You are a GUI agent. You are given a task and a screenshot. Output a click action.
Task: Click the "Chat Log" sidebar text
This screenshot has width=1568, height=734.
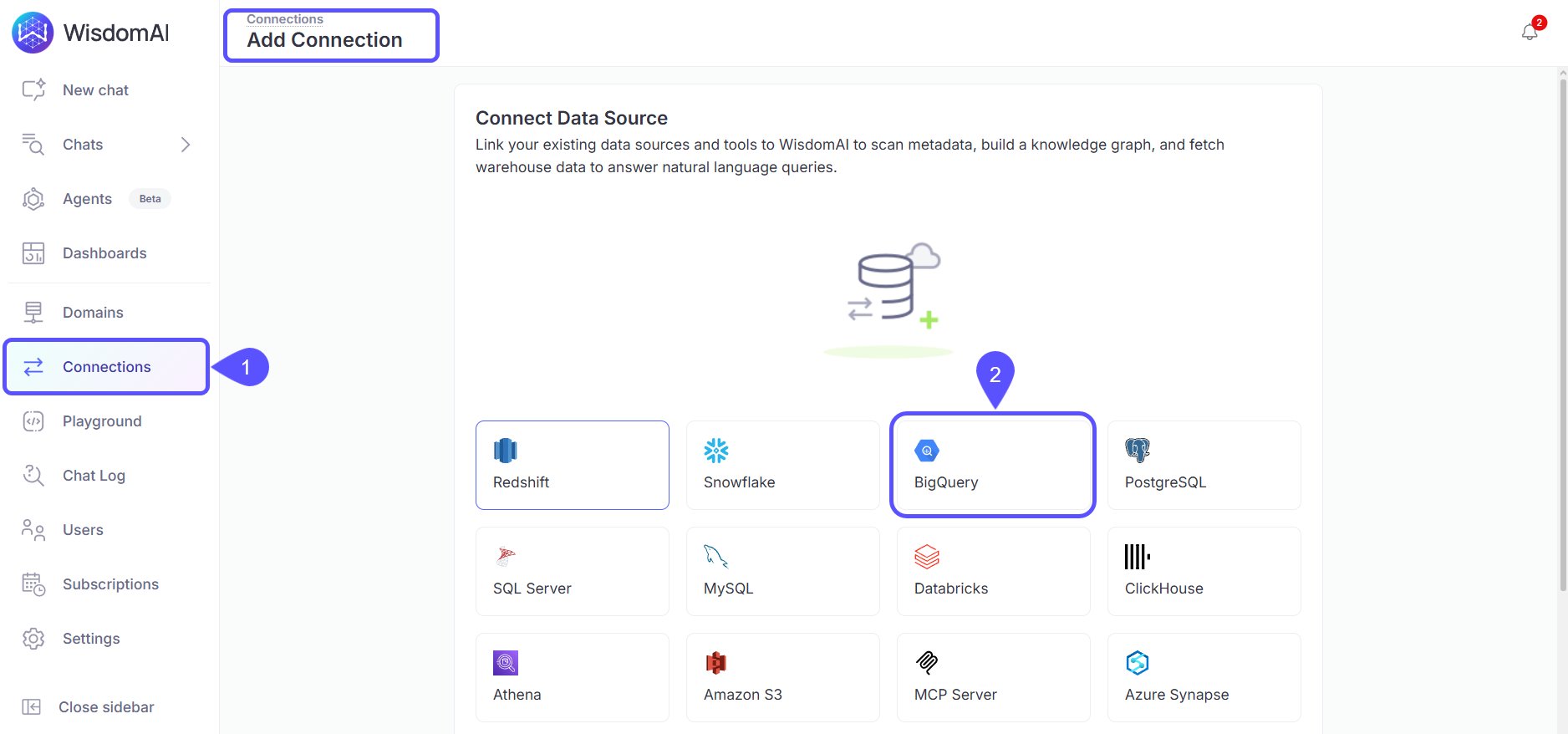click(x=94, y=476)
